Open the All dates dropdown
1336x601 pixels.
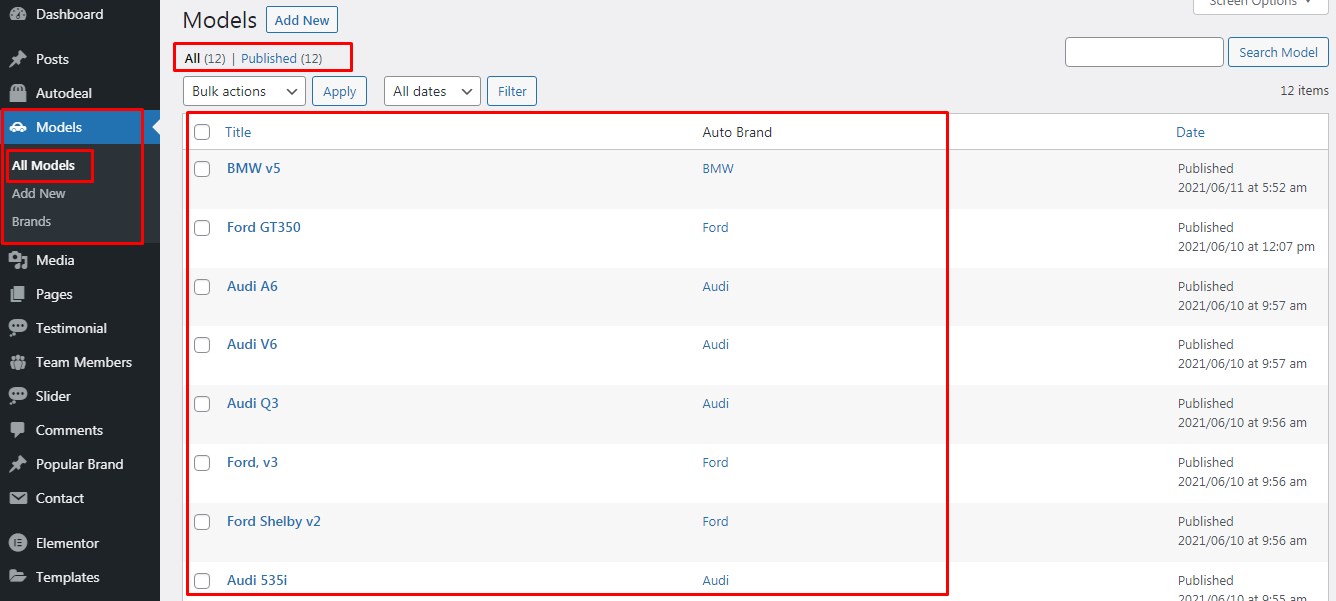432,91
